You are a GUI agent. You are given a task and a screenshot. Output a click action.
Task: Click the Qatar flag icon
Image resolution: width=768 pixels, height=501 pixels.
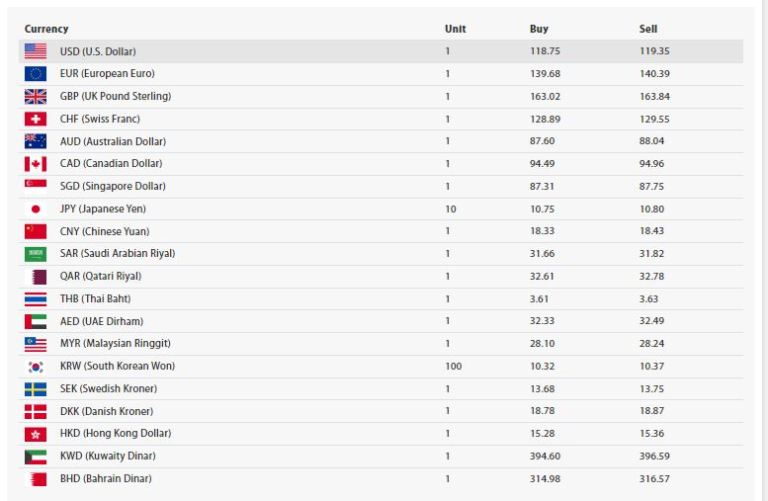(35, 277)
